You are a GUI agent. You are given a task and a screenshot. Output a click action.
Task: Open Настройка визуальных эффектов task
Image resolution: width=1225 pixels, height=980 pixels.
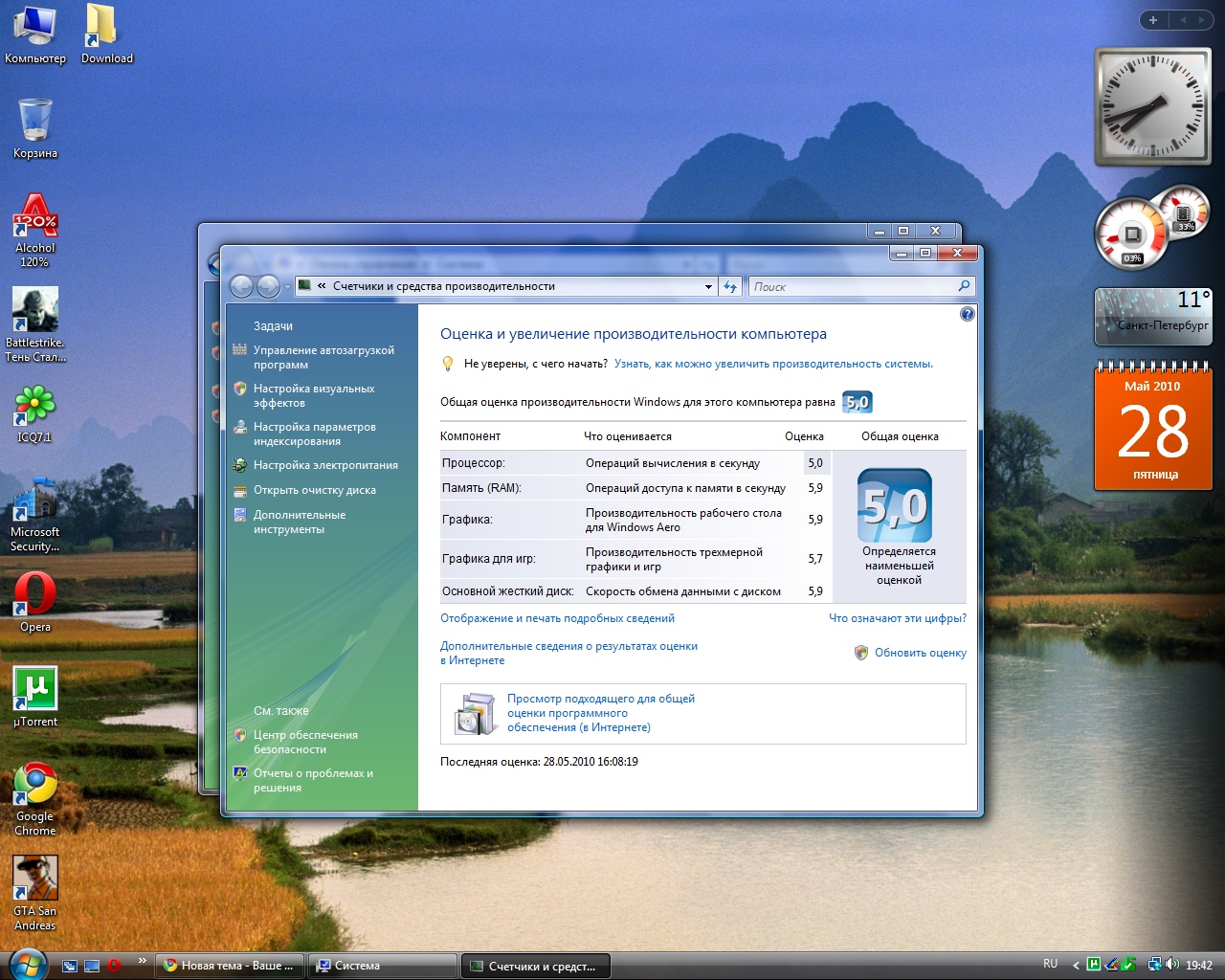[314, 395]
